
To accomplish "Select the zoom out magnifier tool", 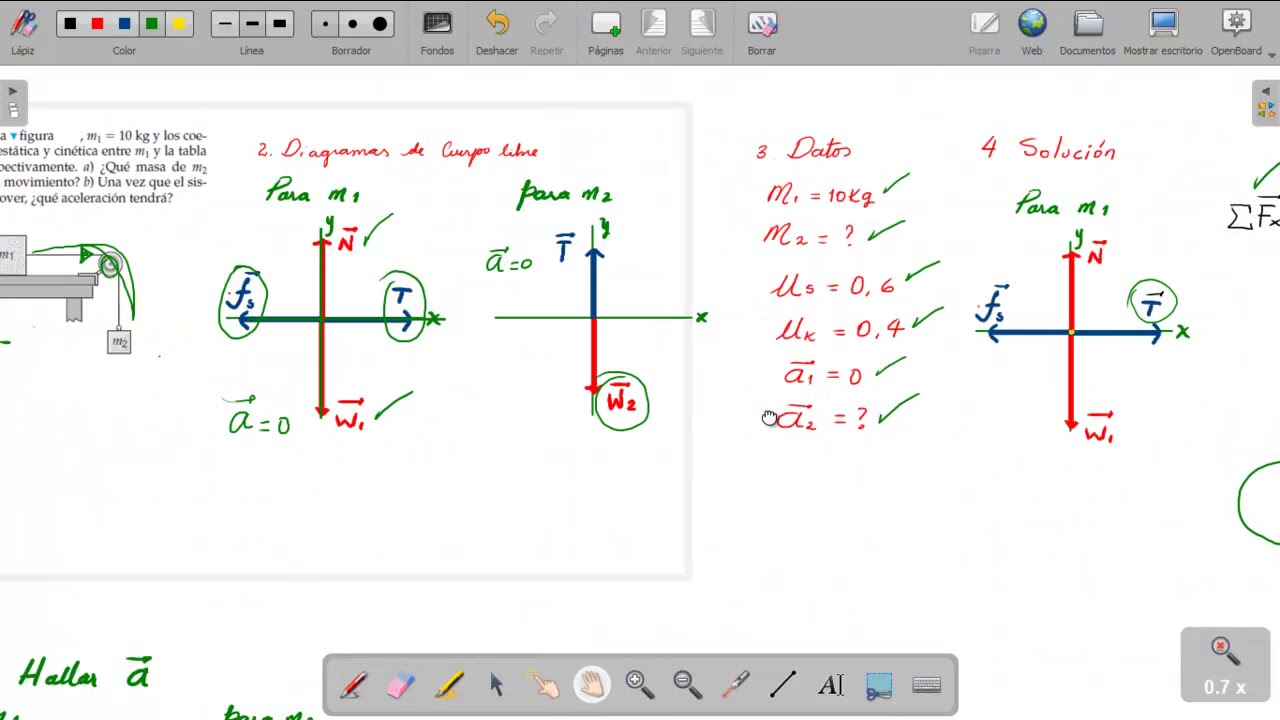I will coord(687,685).
